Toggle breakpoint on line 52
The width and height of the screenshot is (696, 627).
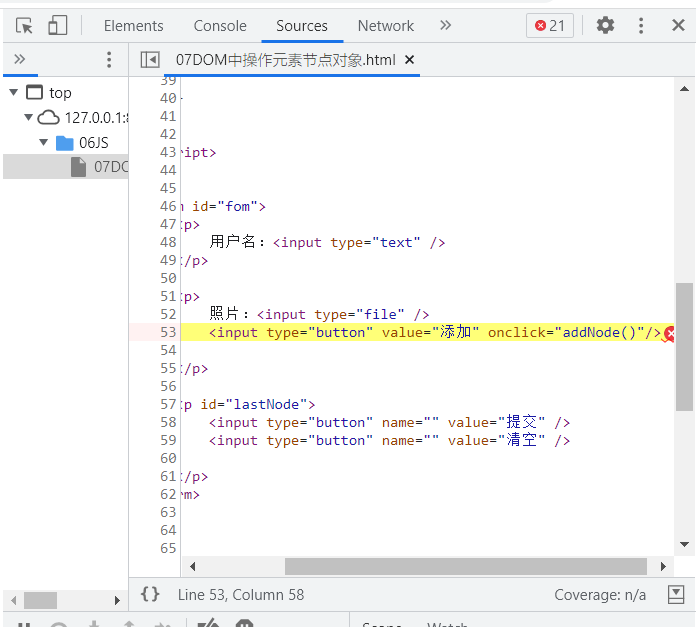click(168, 314)
